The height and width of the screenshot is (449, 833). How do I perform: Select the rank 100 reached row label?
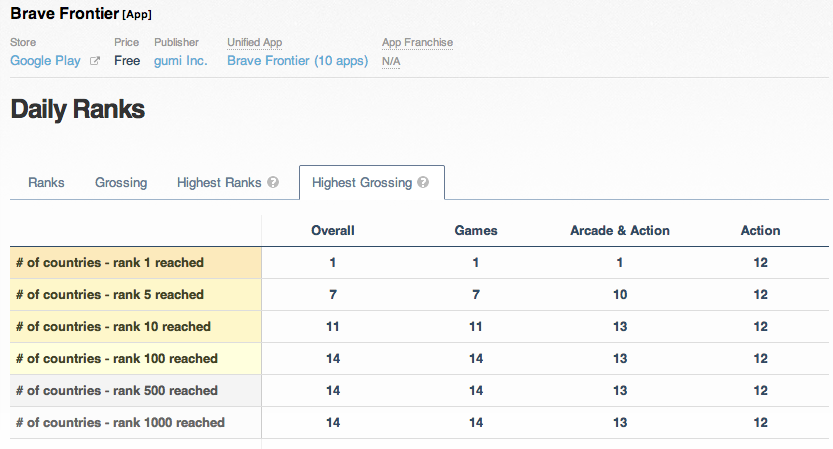tap(135, 358)
